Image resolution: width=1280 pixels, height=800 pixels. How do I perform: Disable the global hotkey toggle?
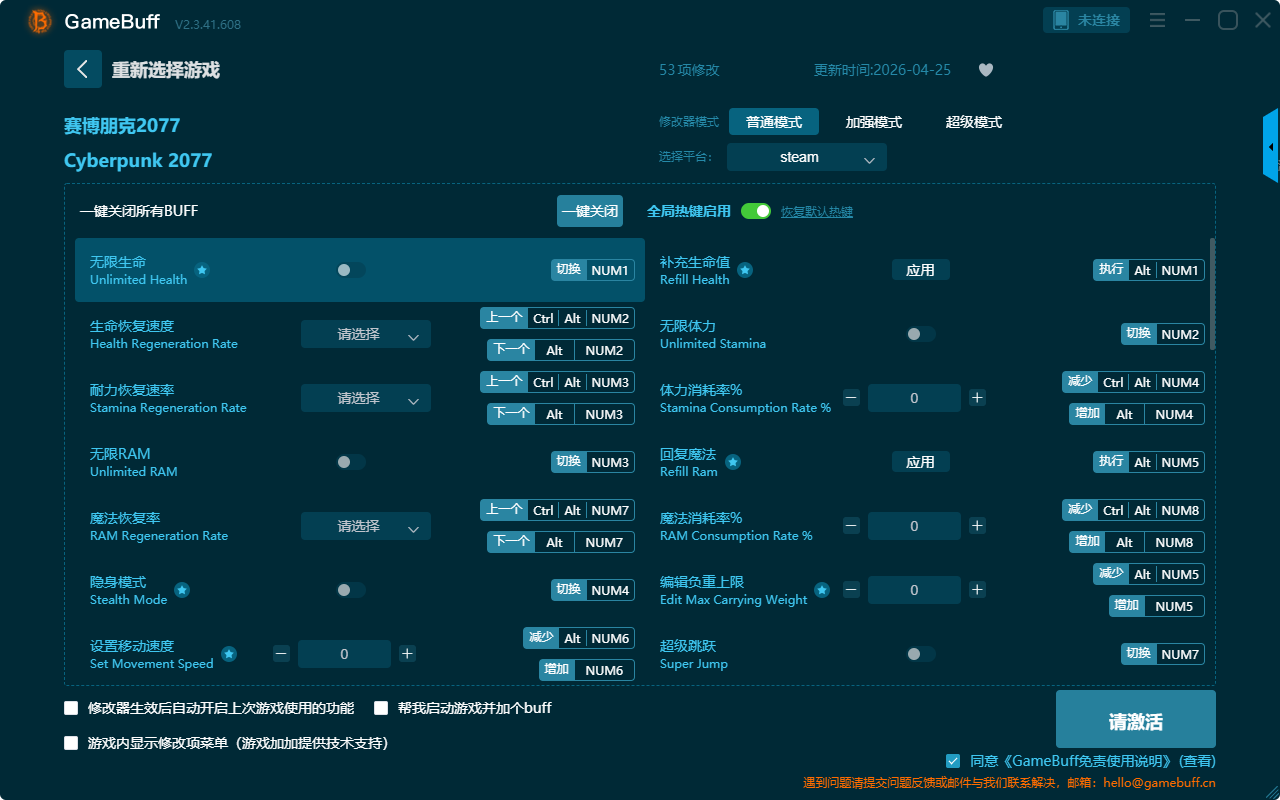coord(756,211)
